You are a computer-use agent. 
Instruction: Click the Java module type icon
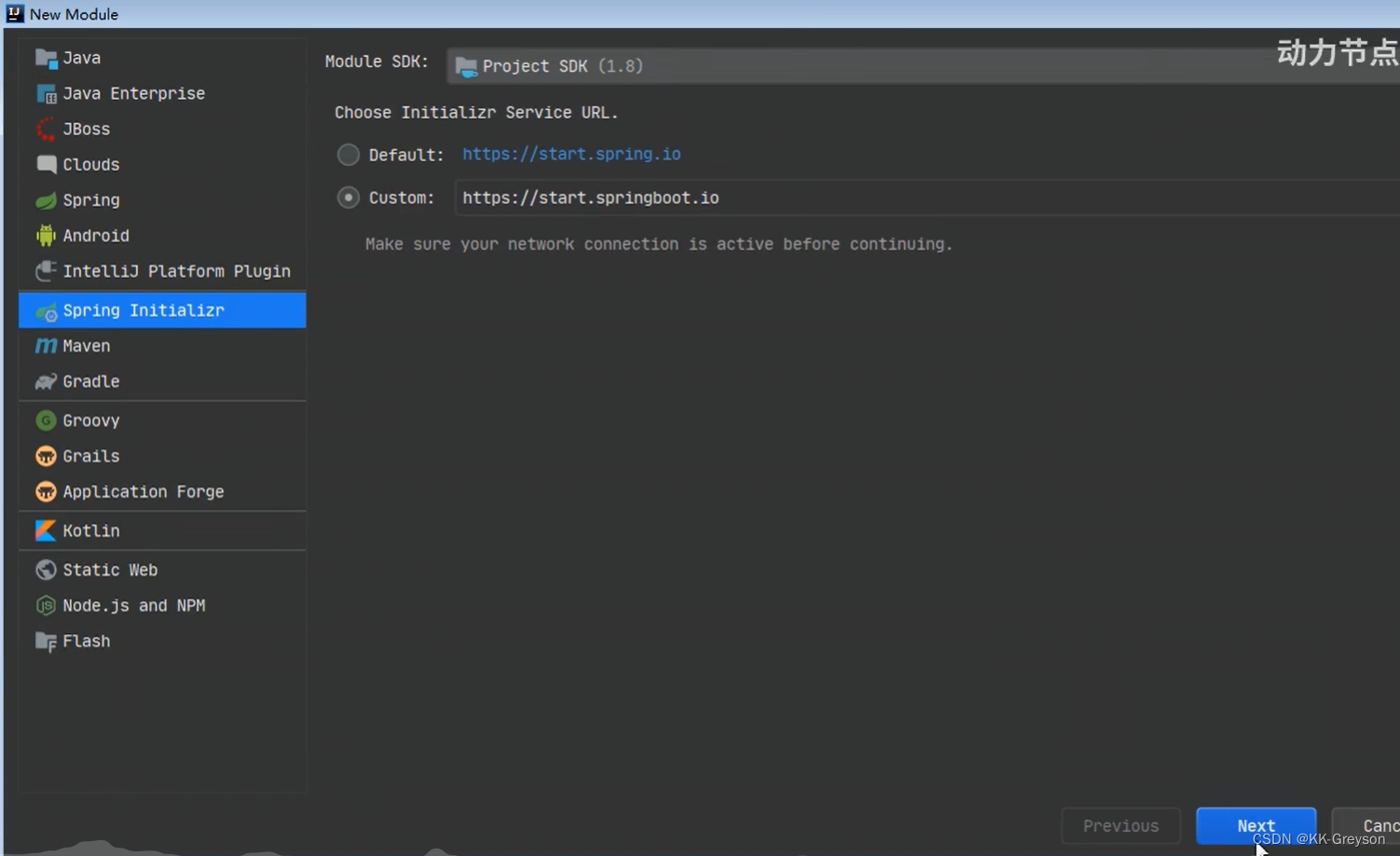[46, 58]
